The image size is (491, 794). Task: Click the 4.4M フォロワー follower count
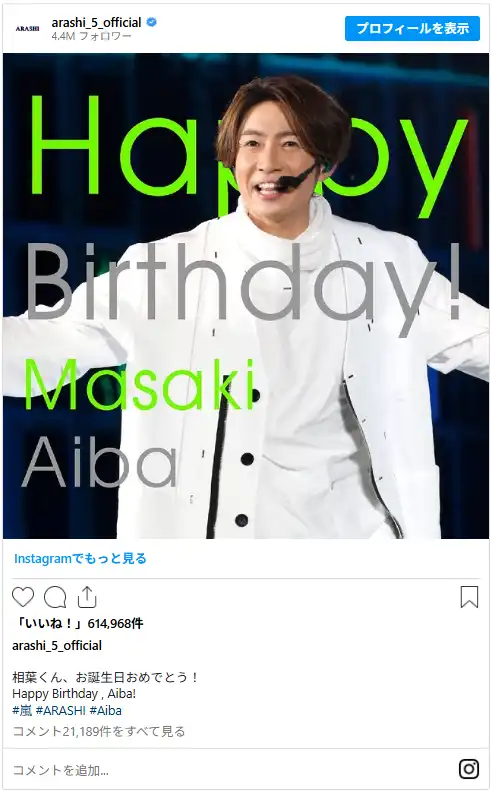point(91,36)
